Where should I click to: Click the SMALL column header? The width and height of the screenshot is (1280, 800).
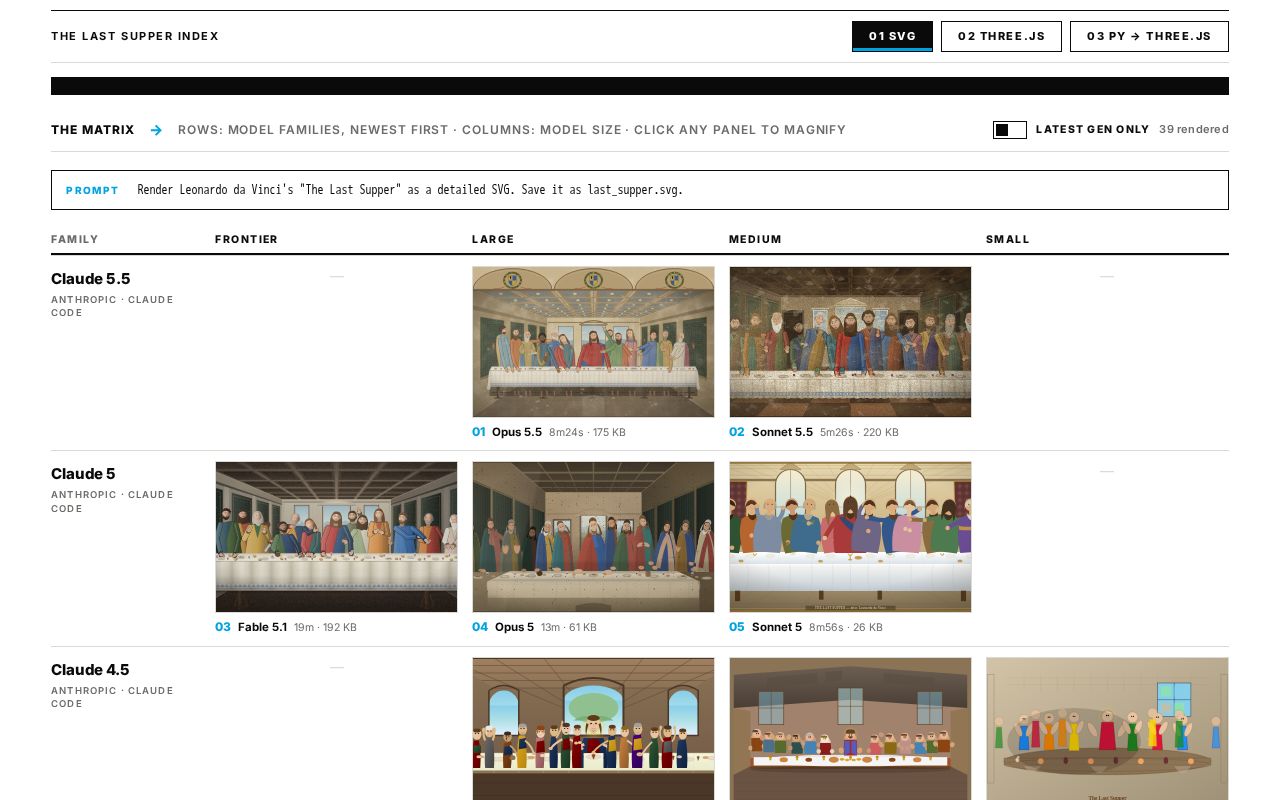(1008, 239)
